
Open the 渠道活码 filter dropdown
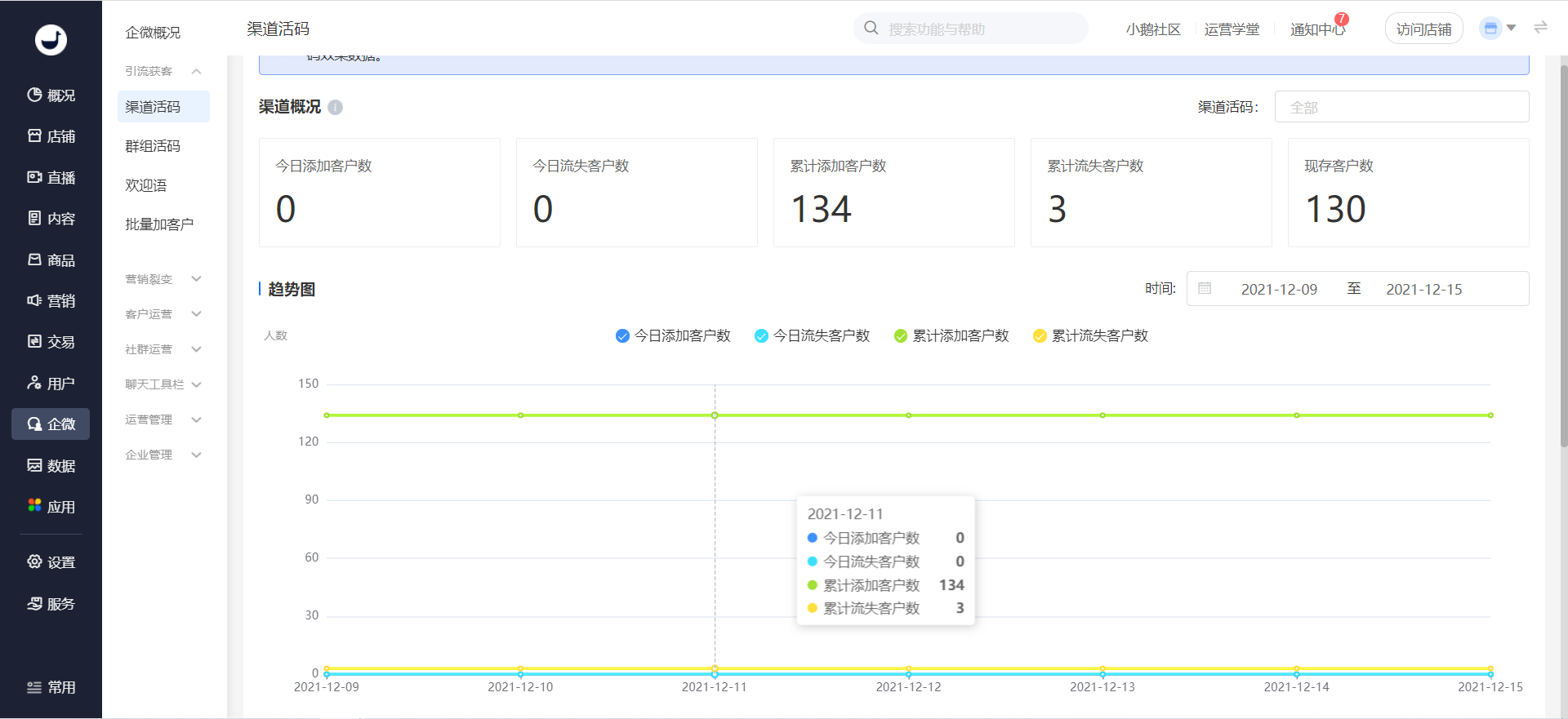point(1401,107)
